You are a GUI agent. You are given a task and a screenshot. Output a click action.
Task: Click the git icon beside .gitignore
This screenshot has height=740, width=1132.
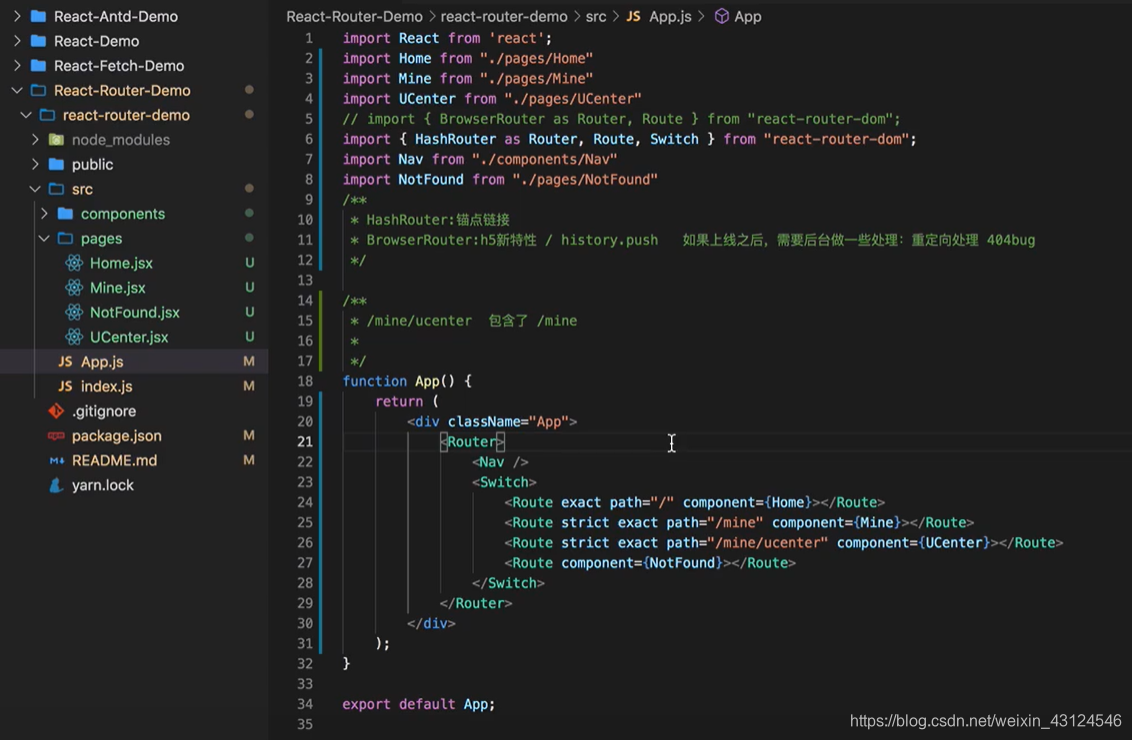56,411
